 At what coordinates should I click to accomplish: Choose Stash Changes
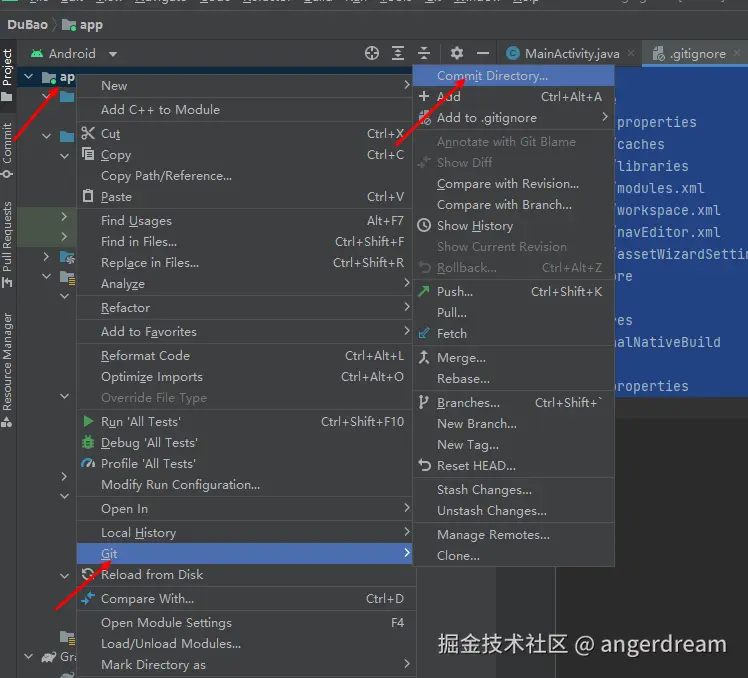(513, 490)
